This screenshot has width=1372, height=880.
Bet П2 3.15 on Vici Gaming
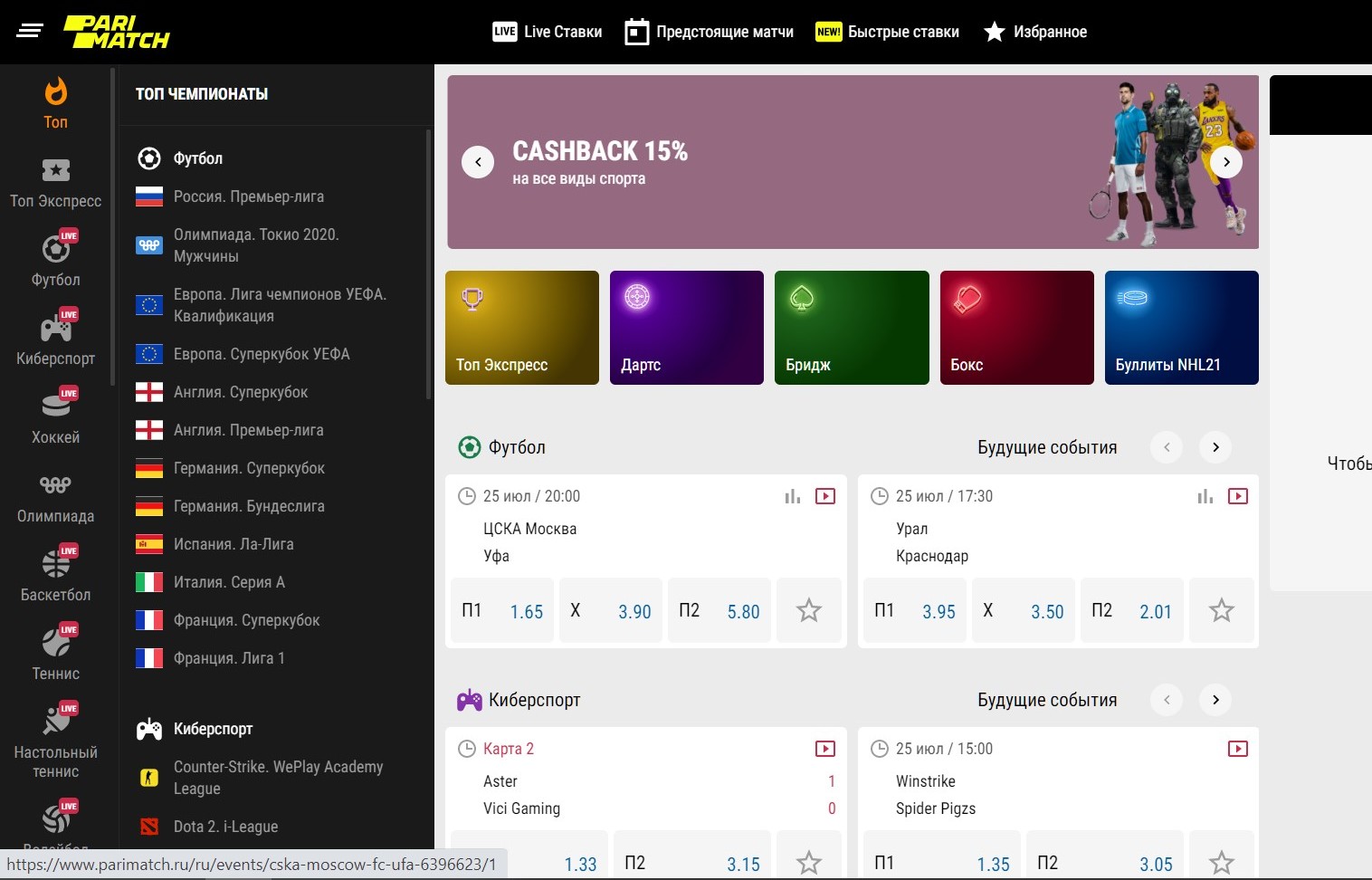click(692, 855)
